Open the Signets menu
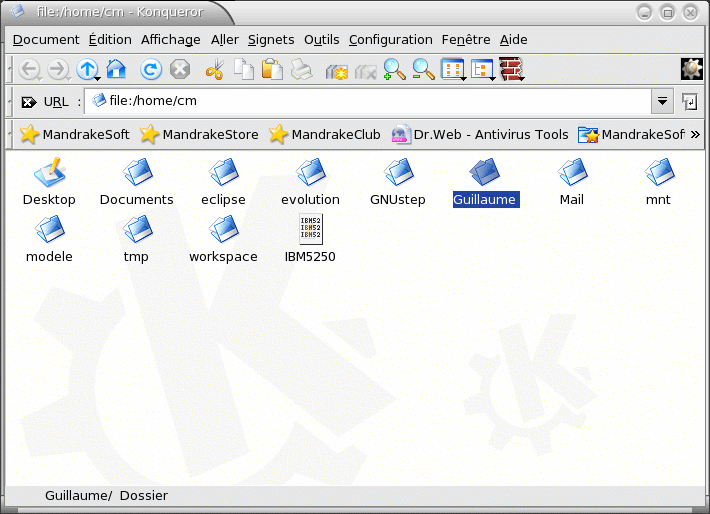Screen dimensions: 710x514 click(271, 40)
